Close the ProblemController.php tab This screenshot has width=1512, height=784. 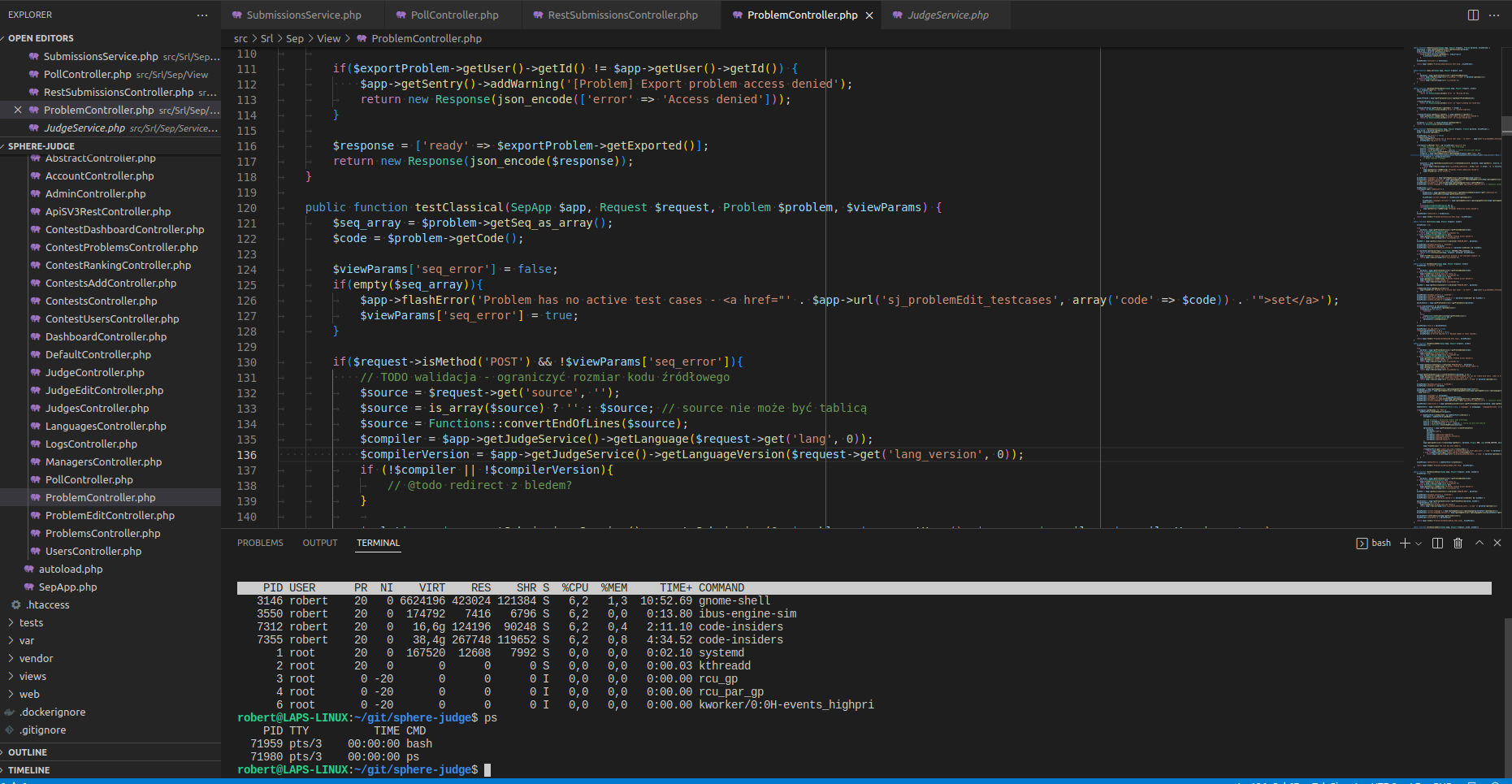(869, 15)
